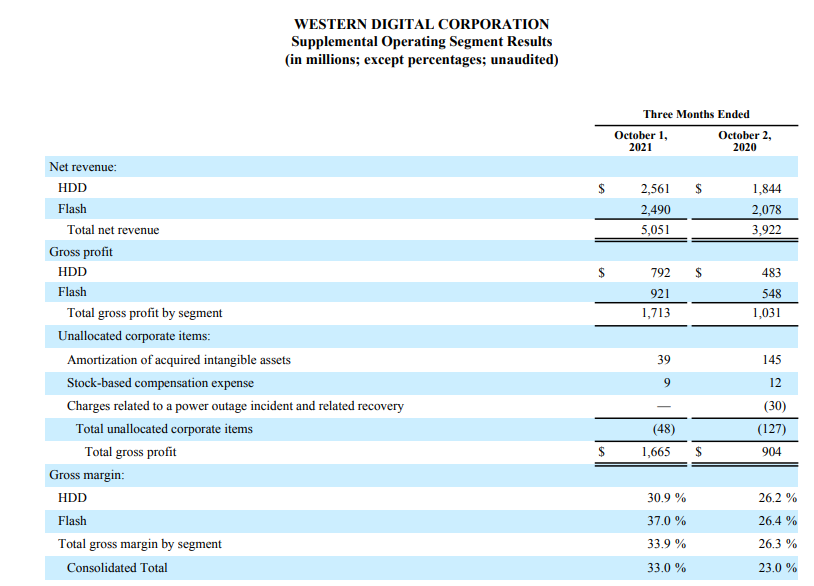The width and height of the screenshot is (814, 586).
Task: Click HDD gross margin 30.9 %
Action: (666, 498)
